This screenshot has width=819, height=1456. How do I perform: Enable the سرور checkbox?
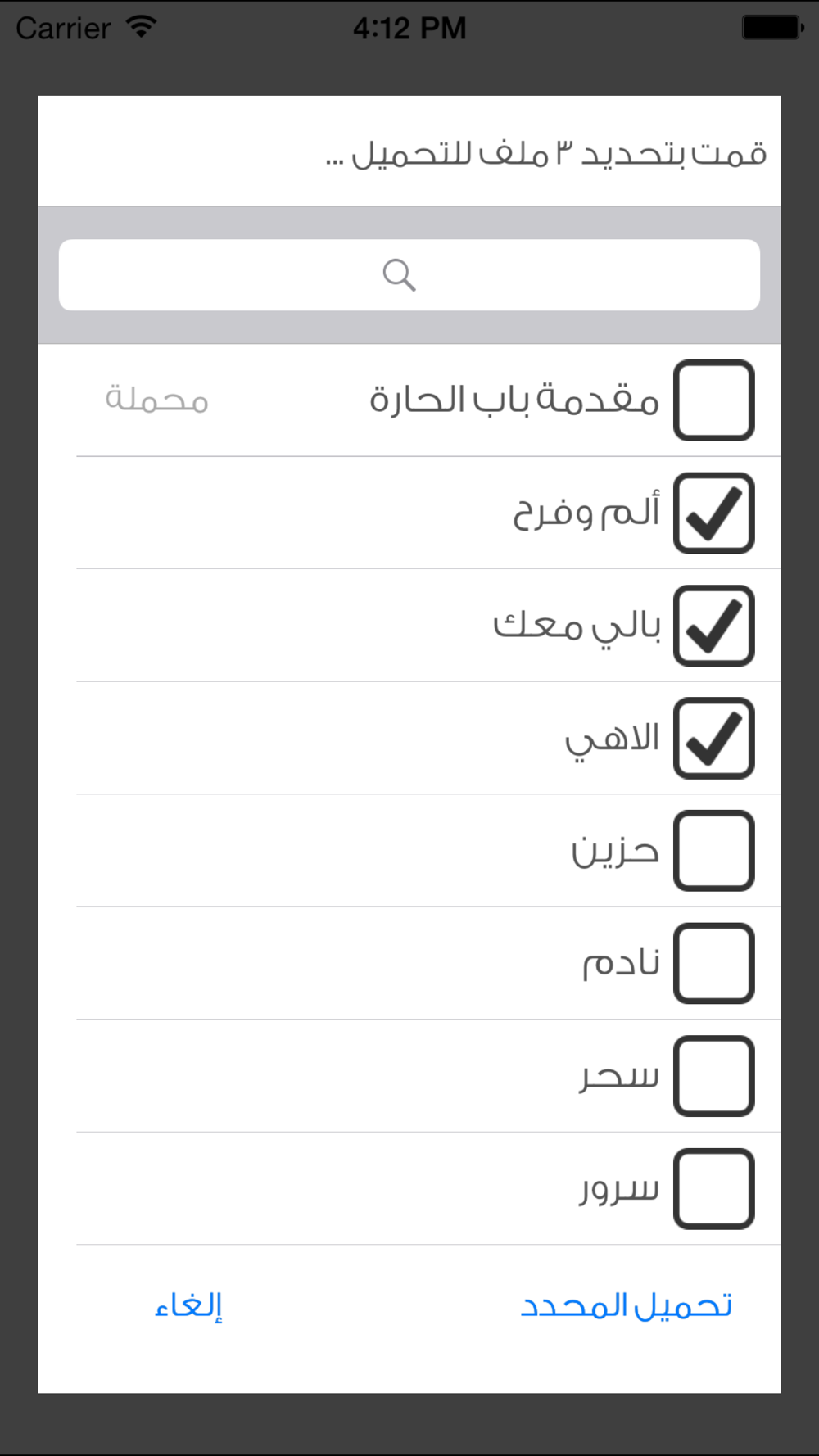713,1188
